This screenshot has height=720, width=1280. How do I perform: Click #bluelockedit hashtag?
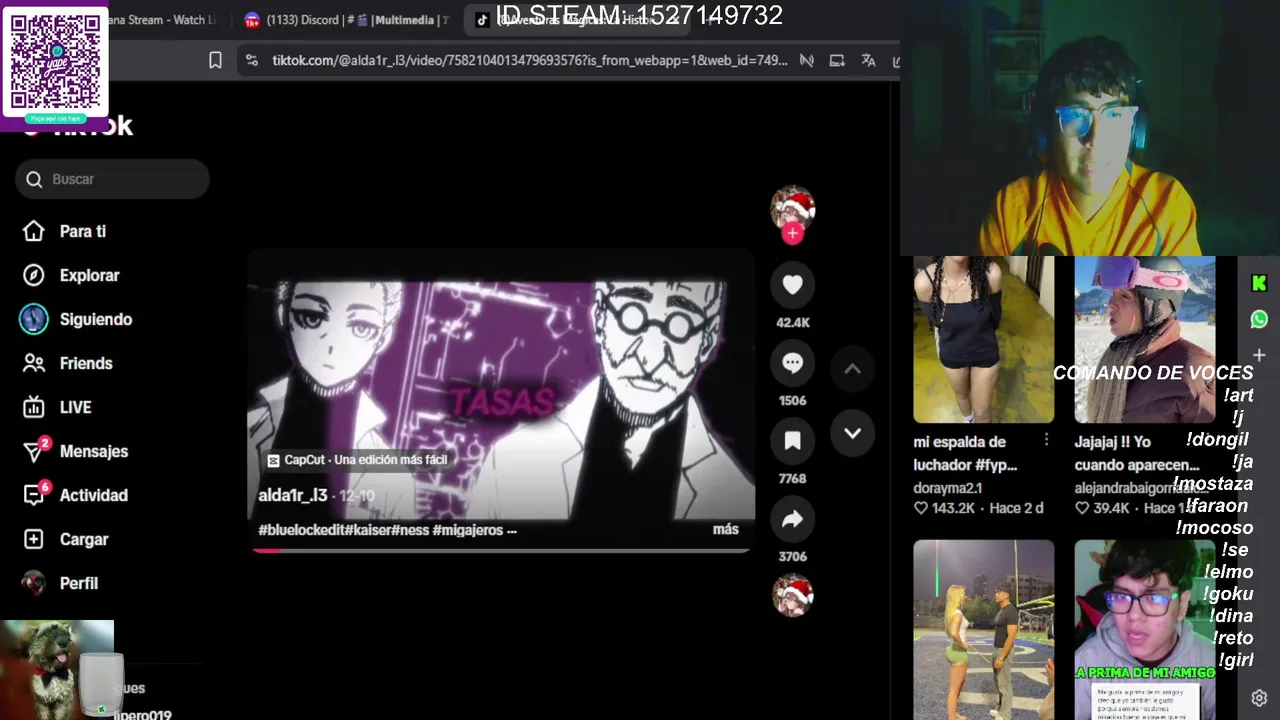click(301, 530)
